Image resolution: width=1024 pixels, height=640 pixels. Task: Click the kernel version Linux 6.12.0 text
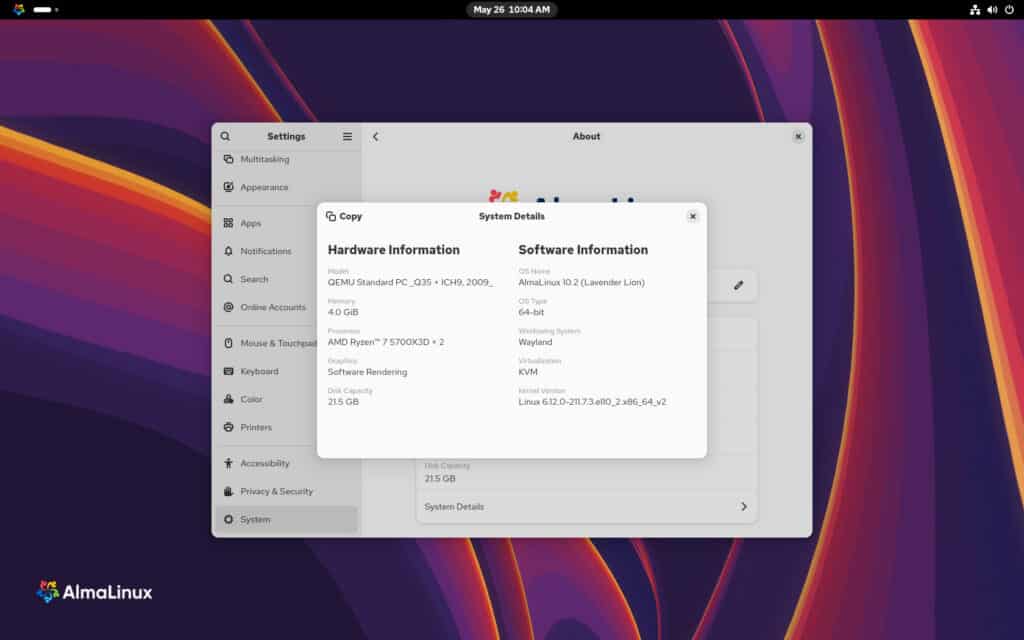click(592, 402)
